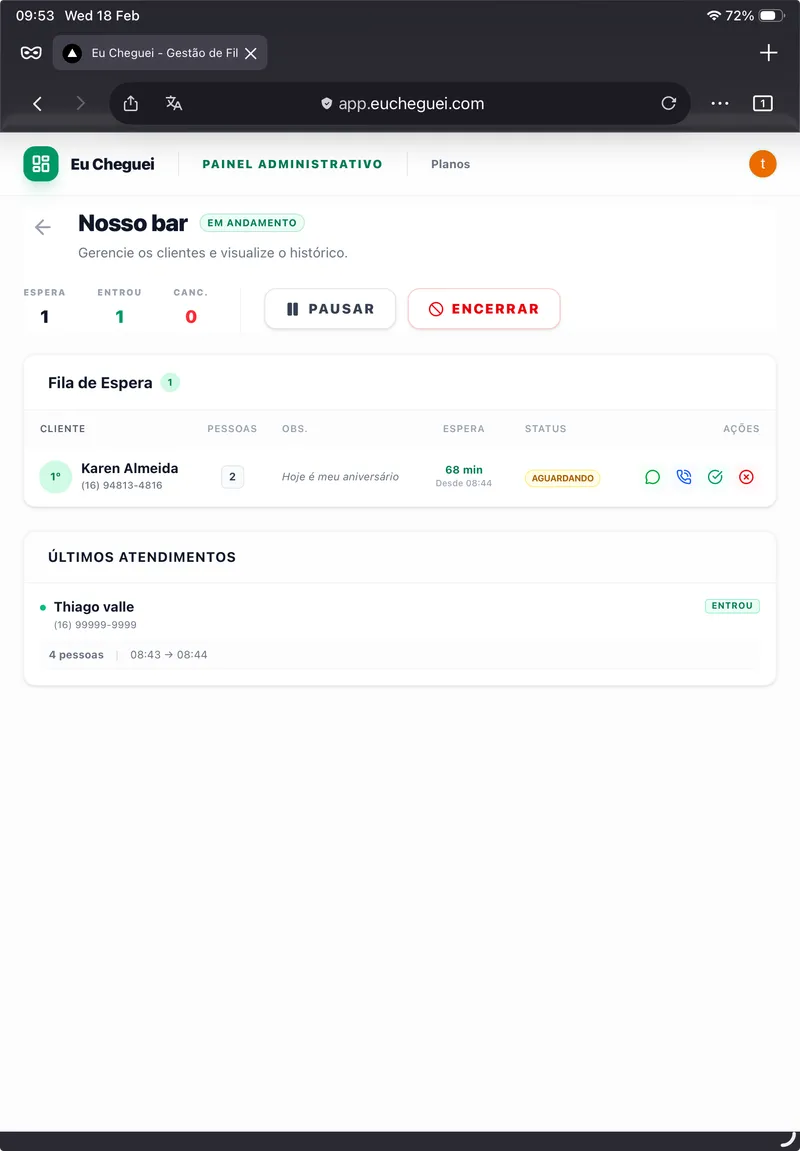Reload the page with refresh icon
800x1151 pixels.
pos(668,103)
